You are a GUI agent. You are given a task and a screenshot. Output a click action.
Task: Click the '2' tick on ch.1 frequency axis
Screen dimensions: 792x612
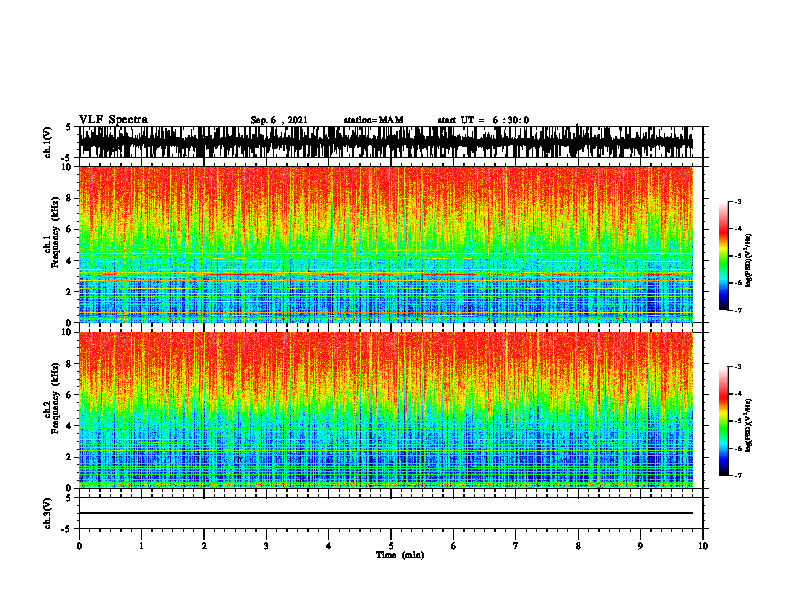[x=70, y=291]
